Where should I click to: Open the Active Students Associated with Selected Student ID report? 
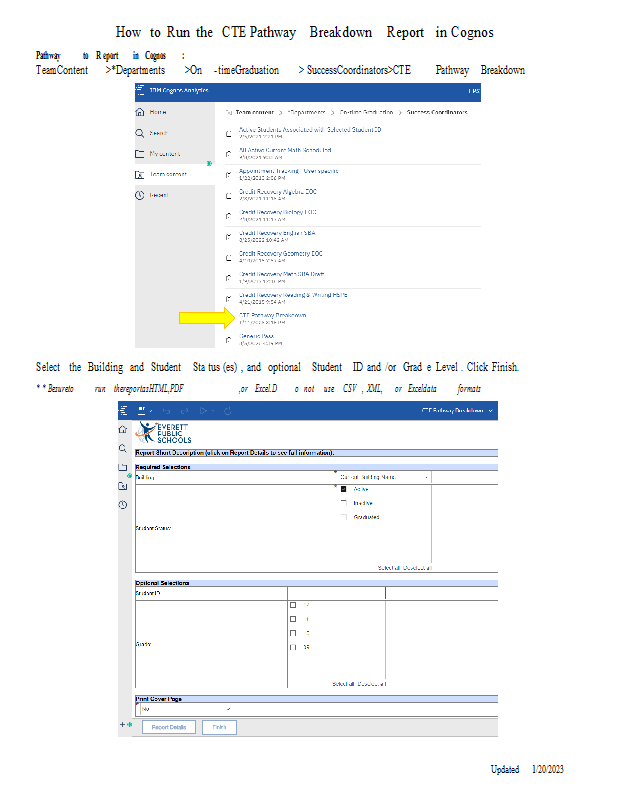[x=310, y=130]
